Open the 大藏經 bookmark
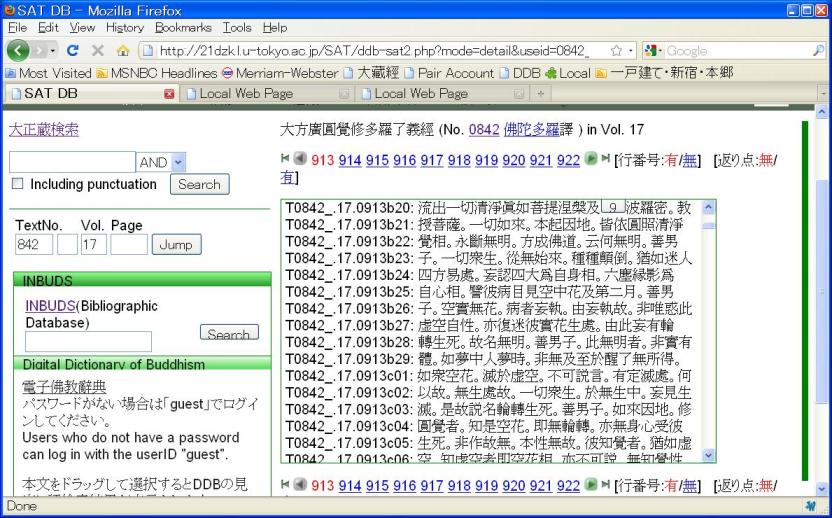Viewport: 832px width, 518px height. pyautogui.click(x=371, y=73)
